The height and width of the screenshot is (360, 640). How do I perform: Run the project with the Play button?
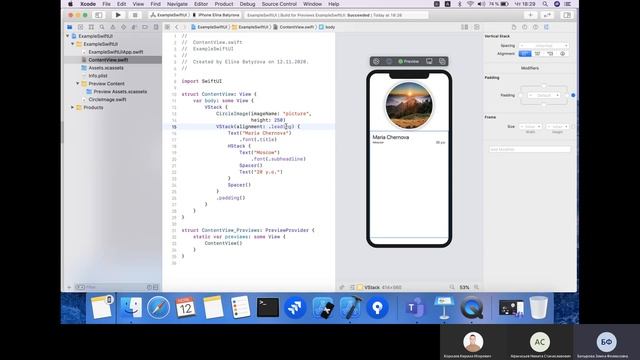pos(118,15)
